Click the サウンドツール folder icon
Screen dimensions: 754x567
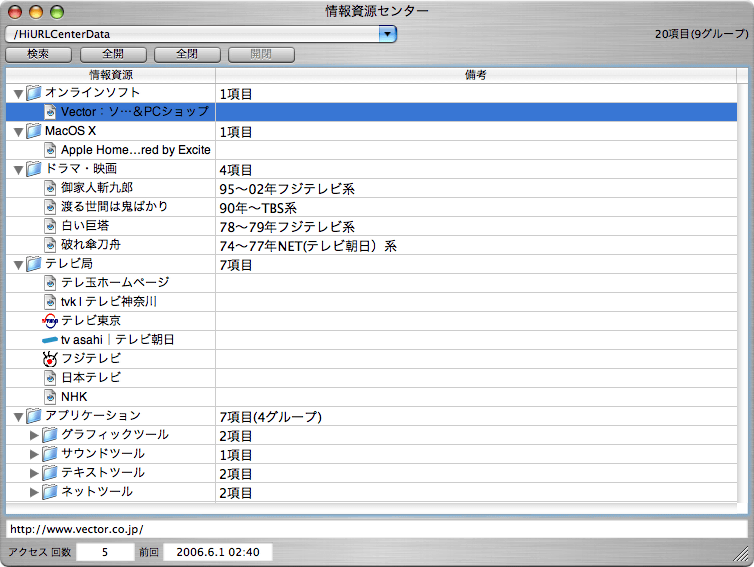pyautogui.click(x=50, y=454)
